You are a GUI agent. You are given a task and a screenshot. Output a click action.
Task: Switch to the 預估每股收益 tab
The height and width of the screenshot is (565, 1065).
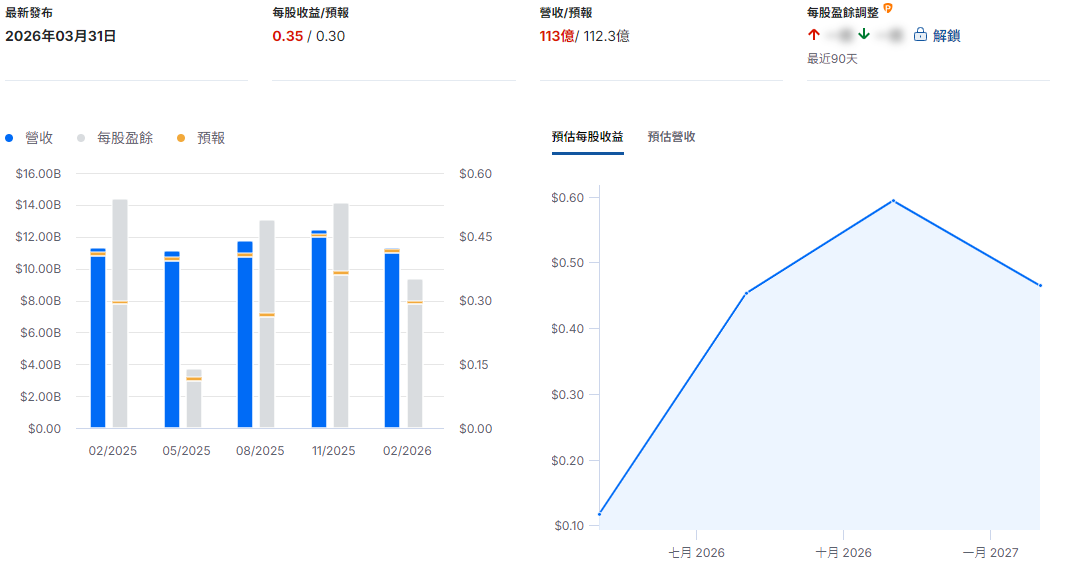point(588,136)
